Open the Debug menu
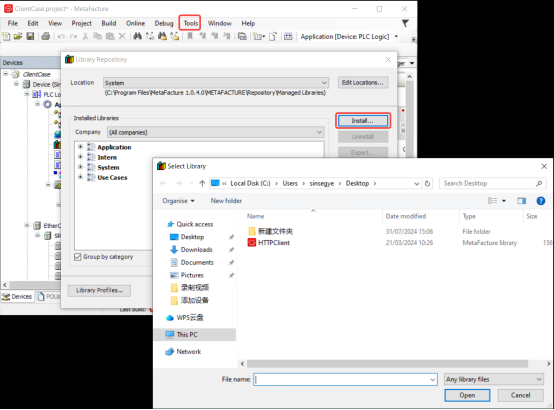 tap(164, 23)
